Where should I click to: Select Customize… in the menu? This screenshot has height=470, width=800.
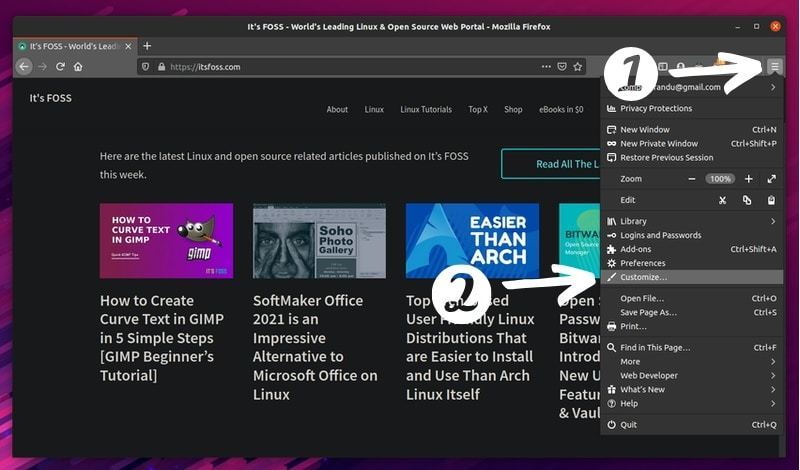(692, 277)
